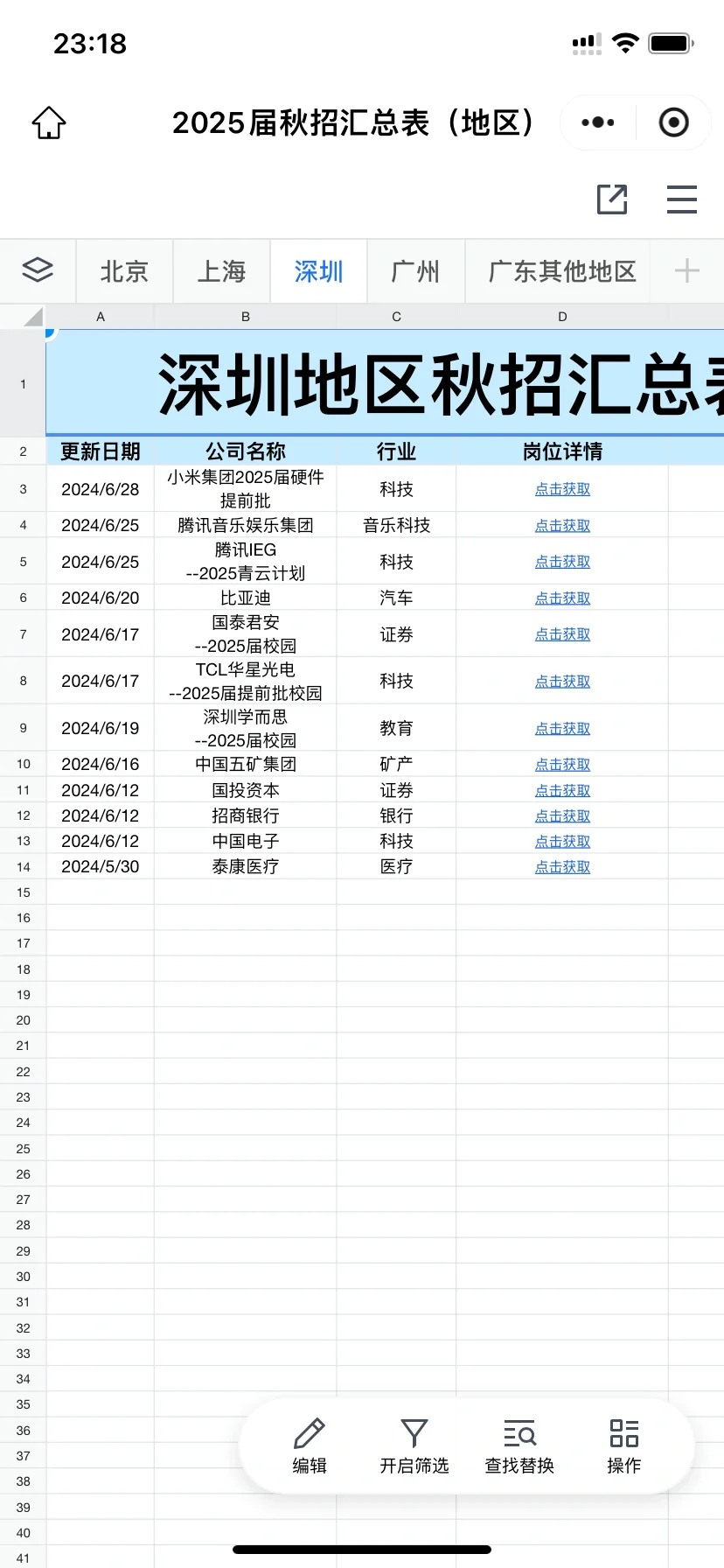Screen dimensions: 724x1568
Task: Open the external share icon
Action: click(x=612, y=199)
